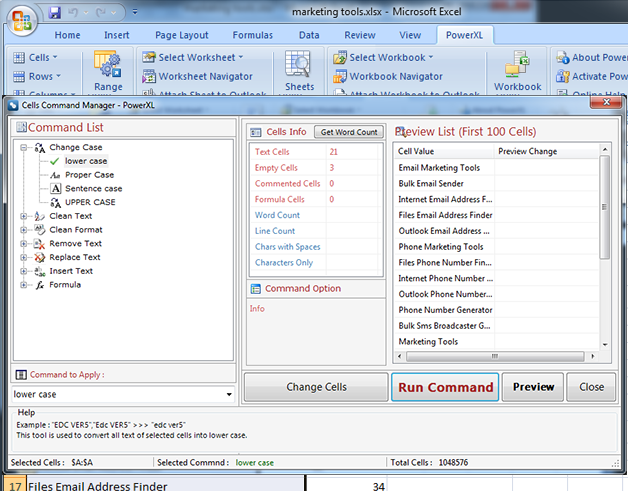
Task: Launch the Worksheet Navigator
Action: [x=197, y=76]
